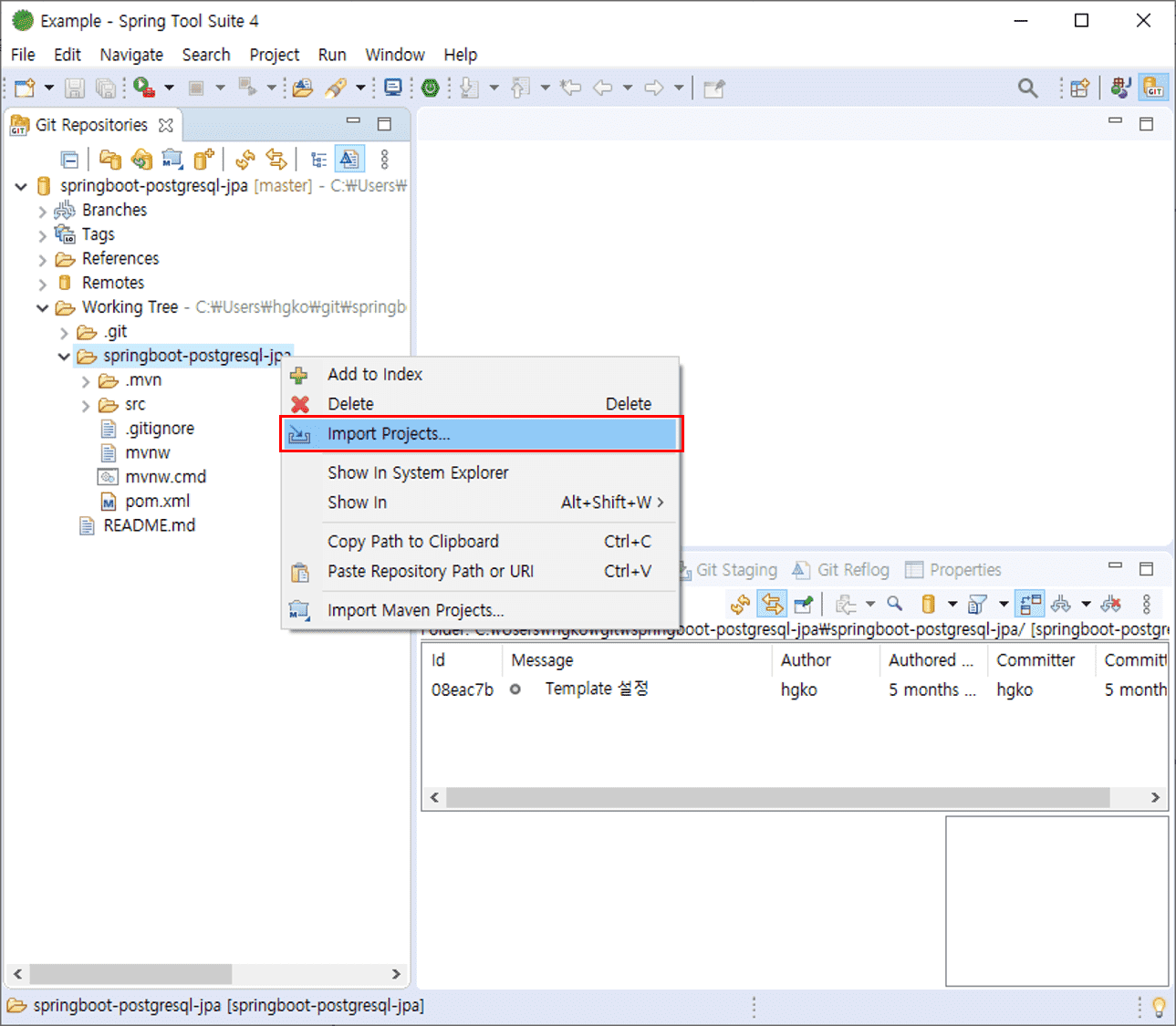
Task: Click the Debug launch icon
Action: (x=143, y=88)
